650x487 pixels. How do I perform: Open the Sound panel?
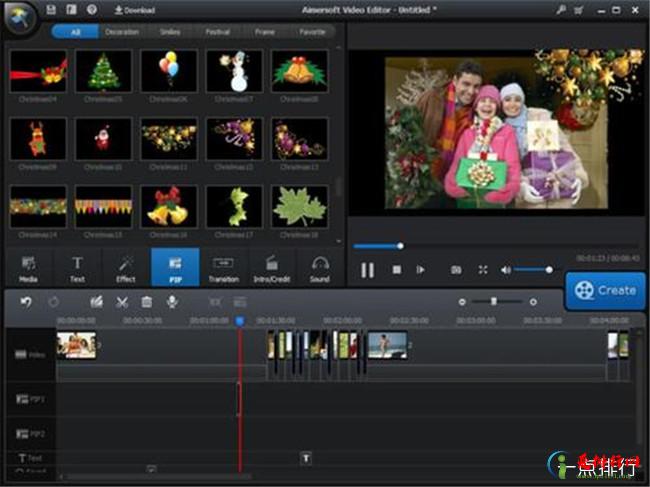[319, 268]
